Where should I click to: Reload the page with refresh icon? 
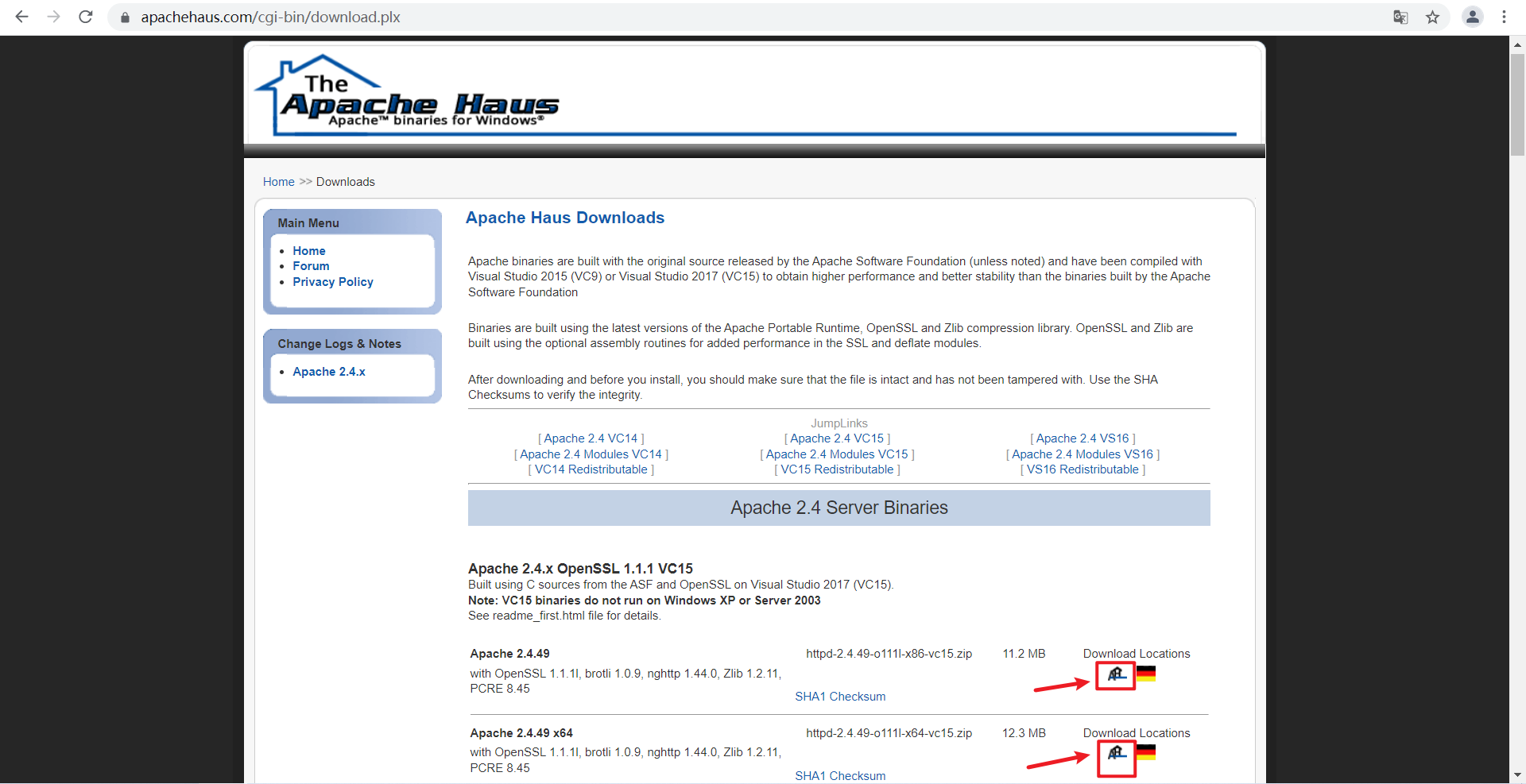click(86, 17)
